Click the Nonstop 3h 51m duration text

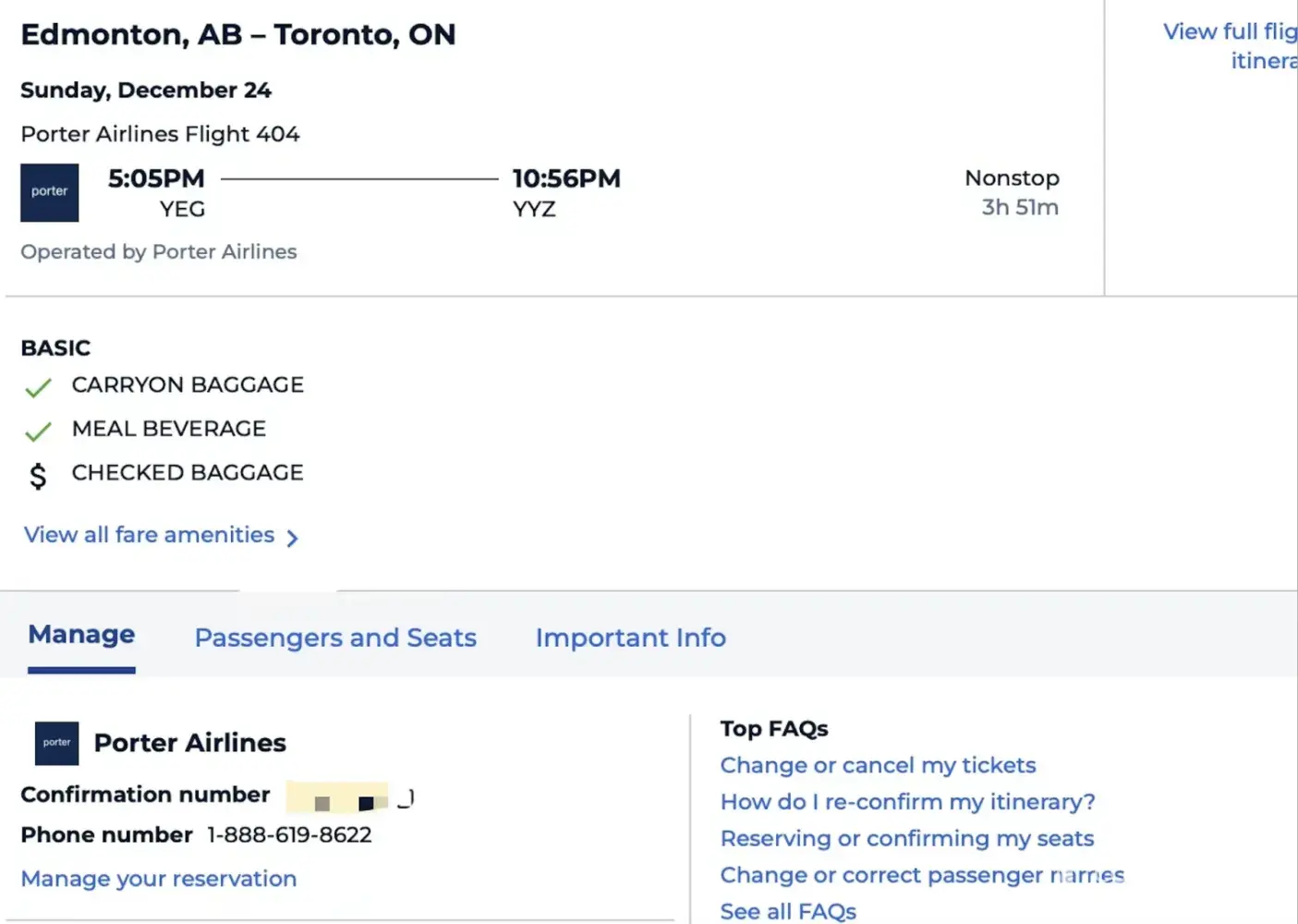[x=1012, y=192]
